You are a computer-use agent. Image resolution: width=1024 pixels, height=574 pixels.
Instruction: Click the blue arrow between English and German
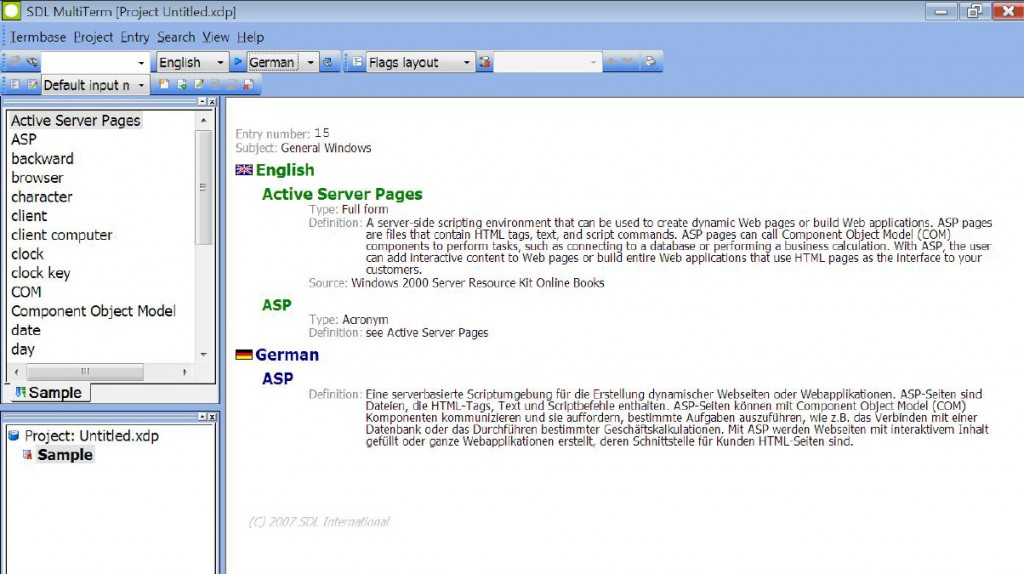238,62
